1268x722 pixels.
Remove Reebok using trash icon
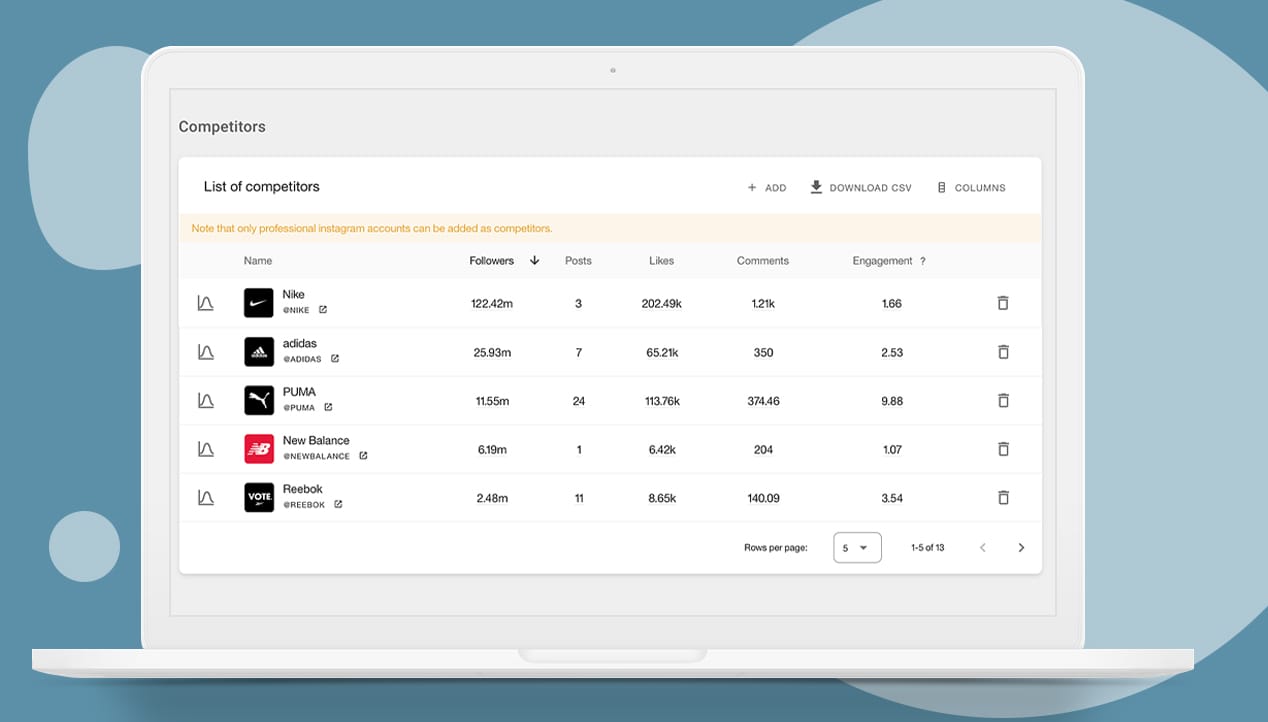pos(1003,497)
